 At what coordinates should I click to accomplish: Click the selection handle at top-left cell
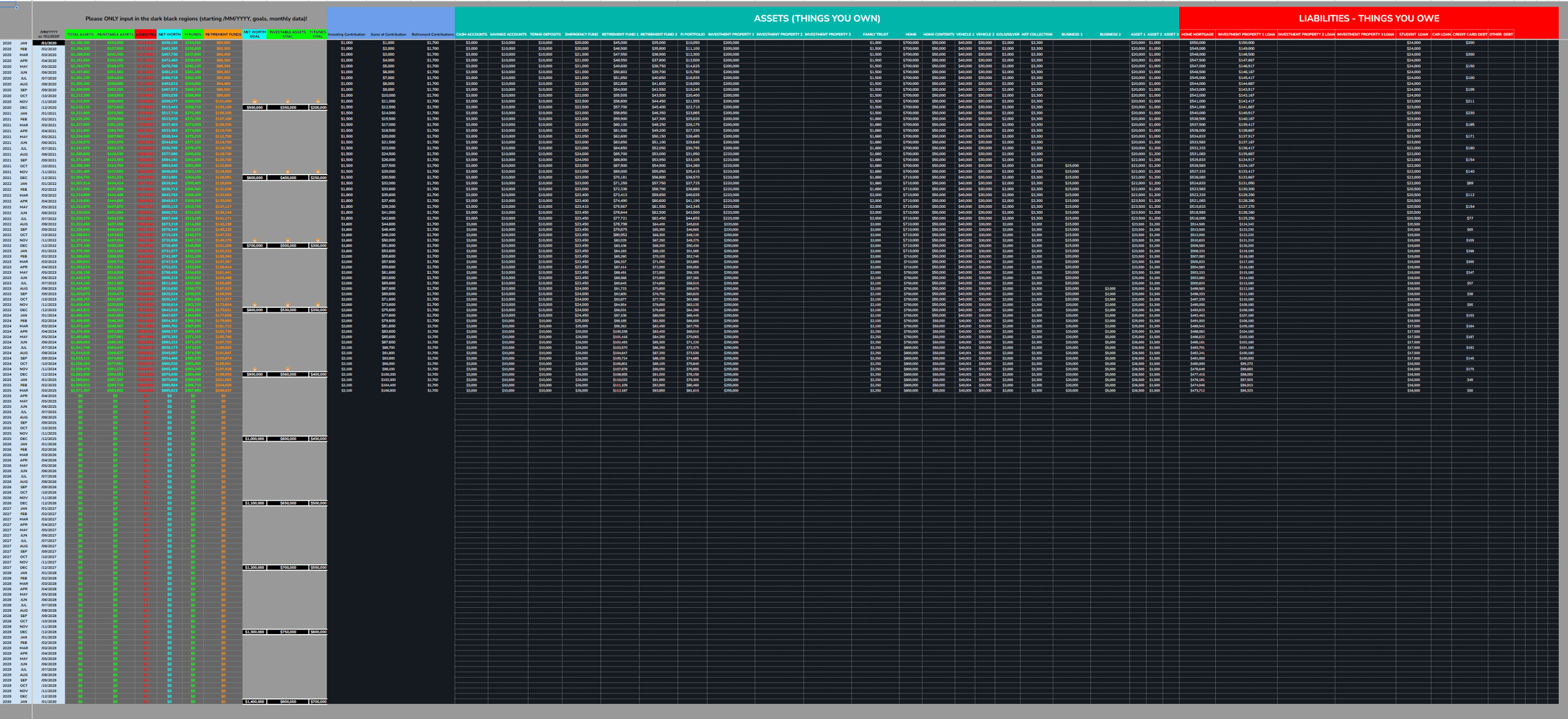click(16, 8)
